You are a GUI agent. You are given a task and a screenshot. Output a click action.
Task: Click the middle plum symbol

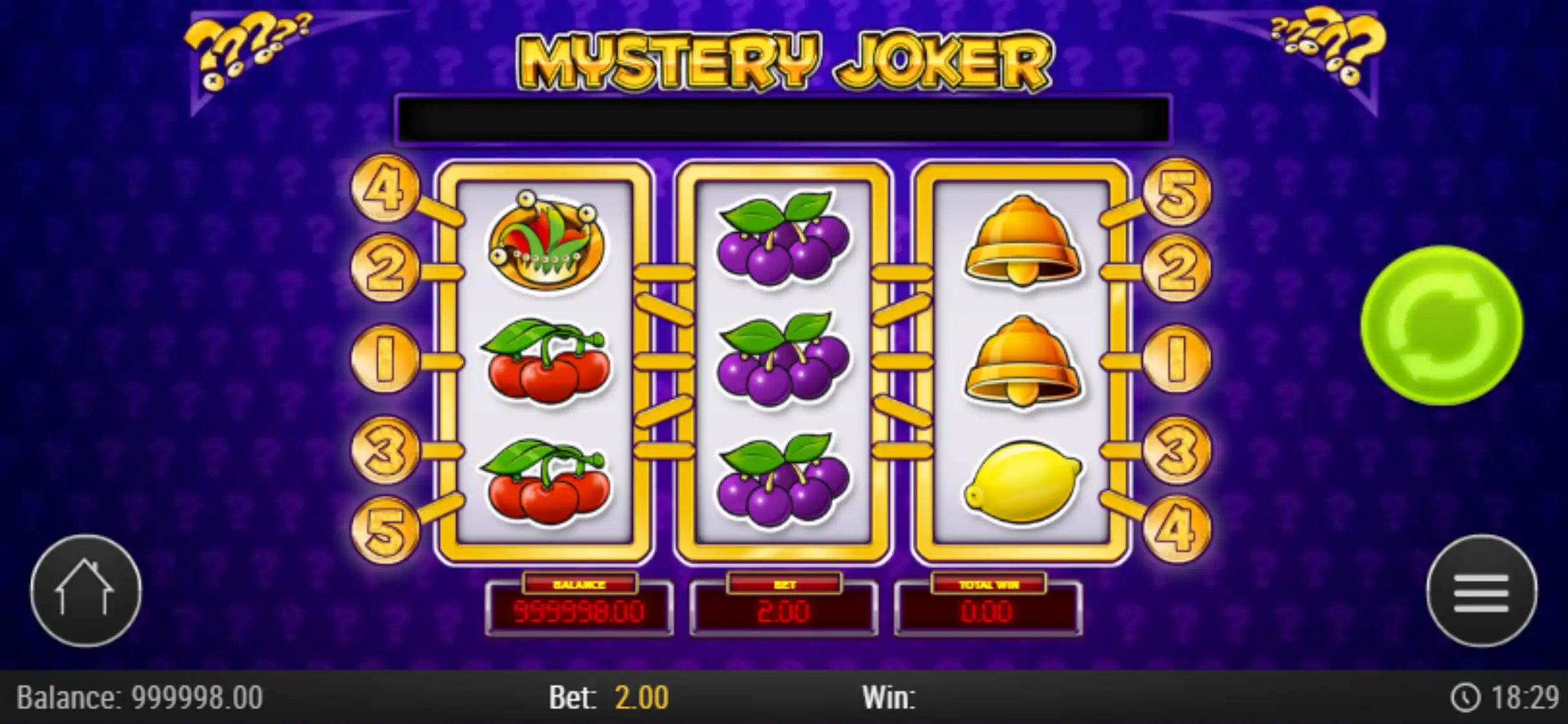click(783, 360)
